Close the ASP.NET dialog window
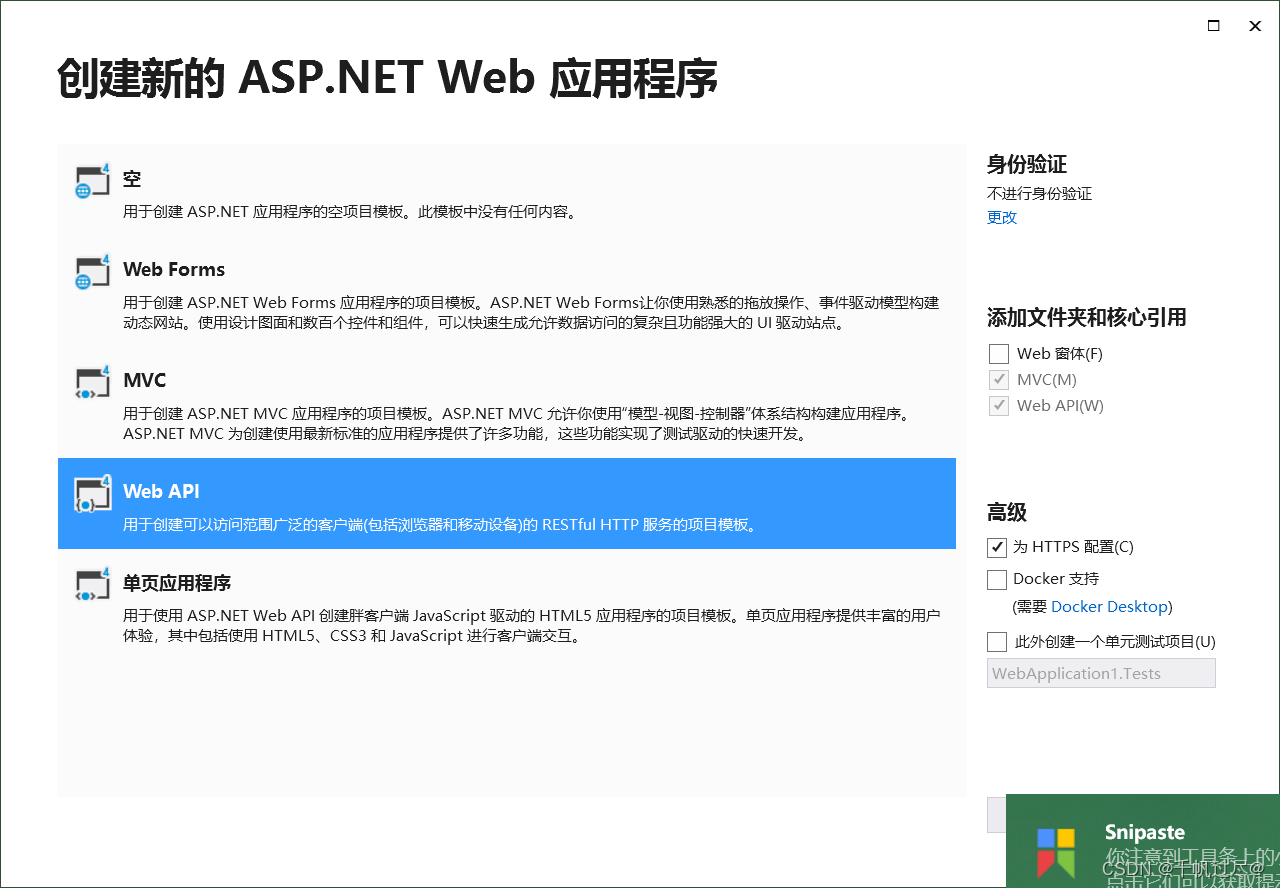1280x888 pixels. click(x=1255, y=26)
